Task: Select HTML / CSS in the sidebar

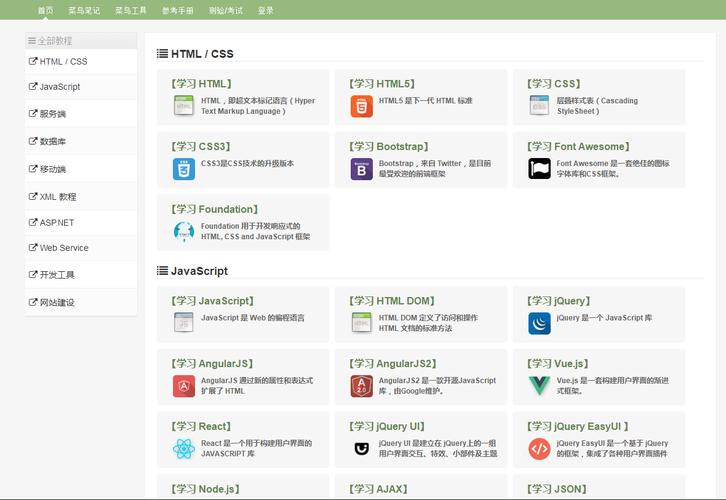Action: (x=63, y=61)
